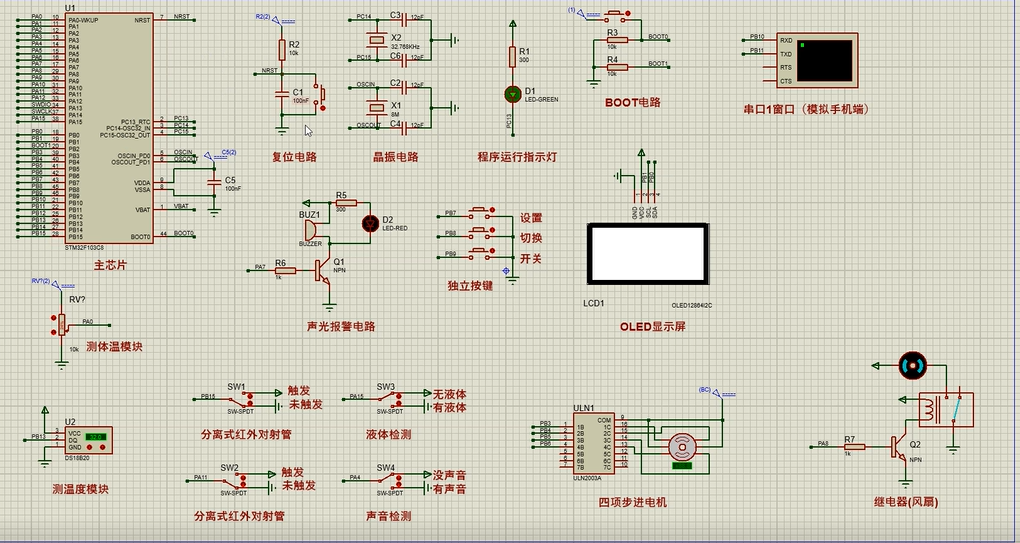Click the OLED显示屏 label
1020x543 pixels.
tap(652, 326)
